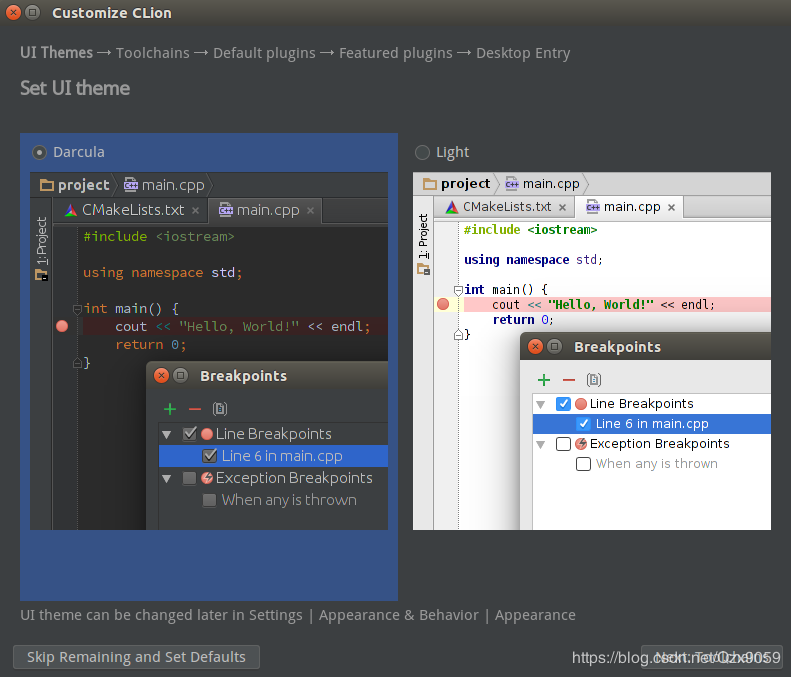The width and height of the screenshot is (791, 677).
Task: Select the Light theme radio button
Action: 422,152
